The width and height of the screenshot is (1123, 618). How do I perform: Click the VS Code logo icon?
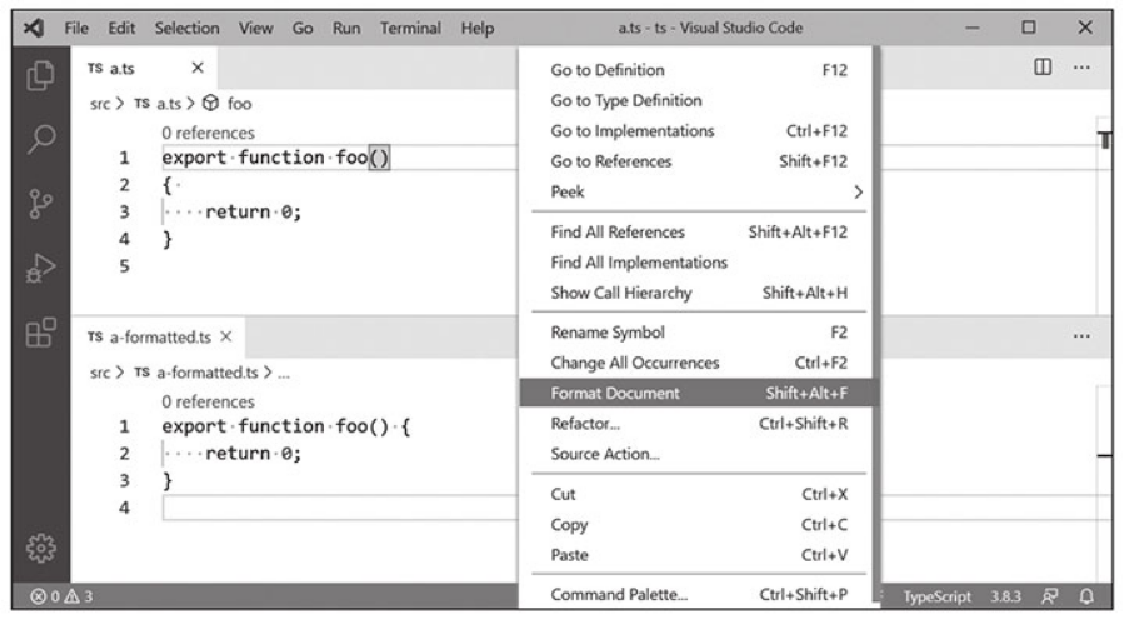tap(34, 28)
